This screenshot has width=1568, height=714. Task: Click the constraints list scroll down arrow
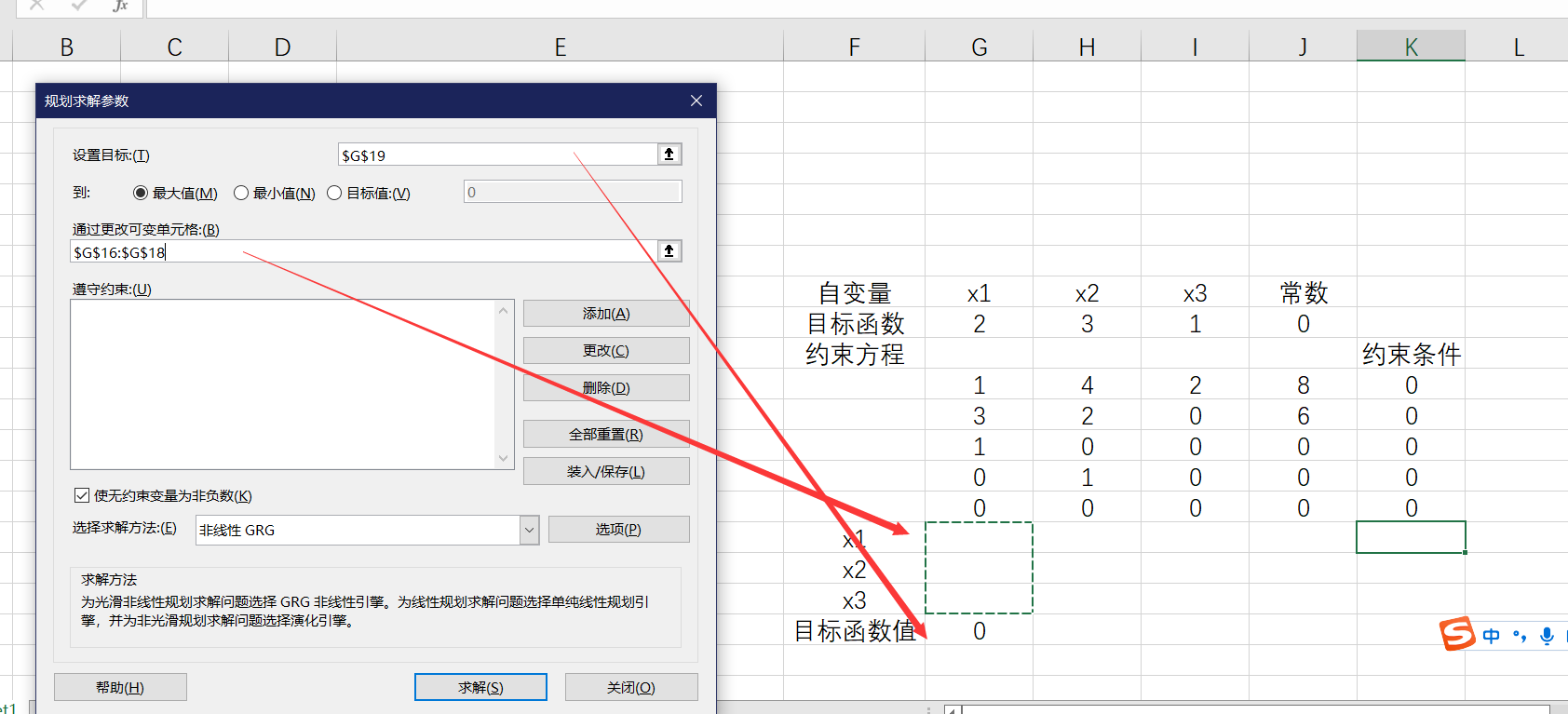pyautogui.click(x=504, y=458)
